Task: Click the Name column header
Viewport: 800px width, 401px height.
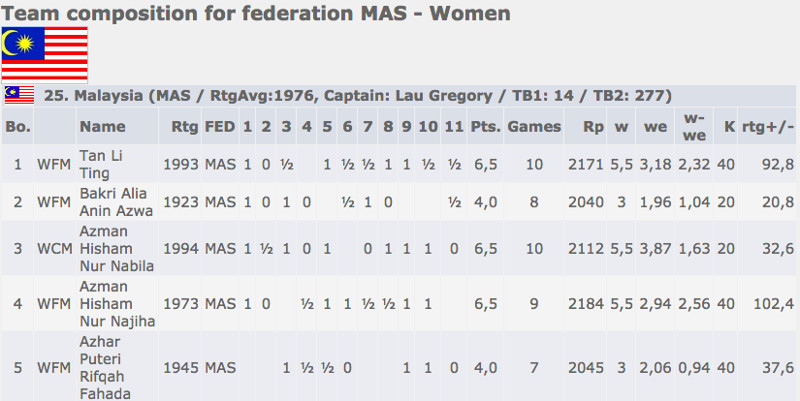Action: (102, 127)
